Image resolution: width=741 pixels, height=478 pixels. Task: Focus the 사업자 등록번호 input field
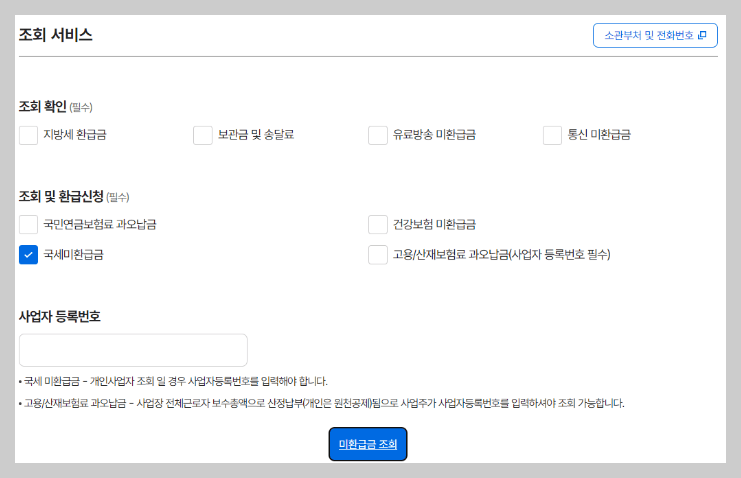tap(133, 350)
